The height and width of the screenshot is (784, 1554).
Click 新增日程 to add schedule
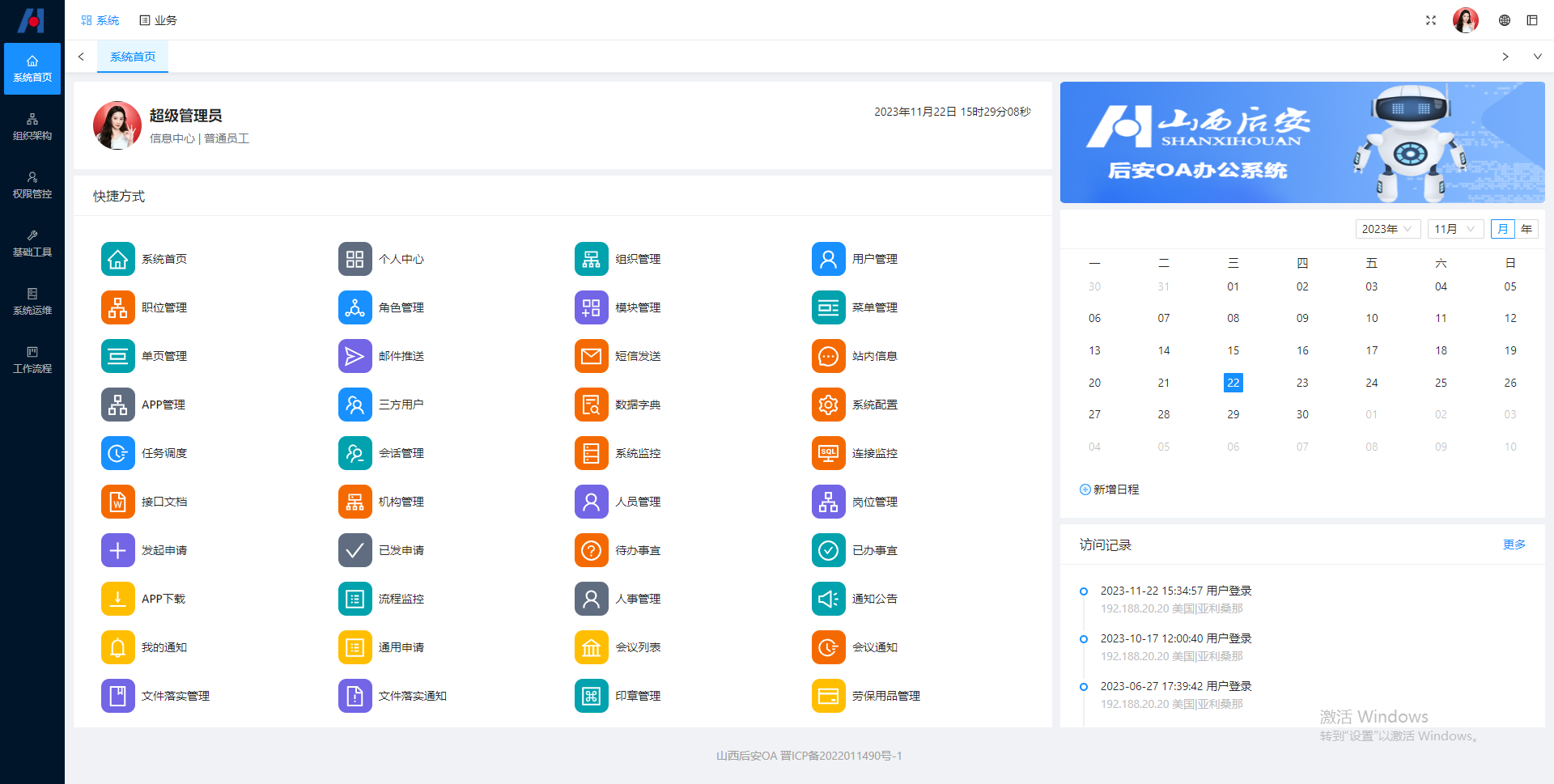[x=1109, y=489]
